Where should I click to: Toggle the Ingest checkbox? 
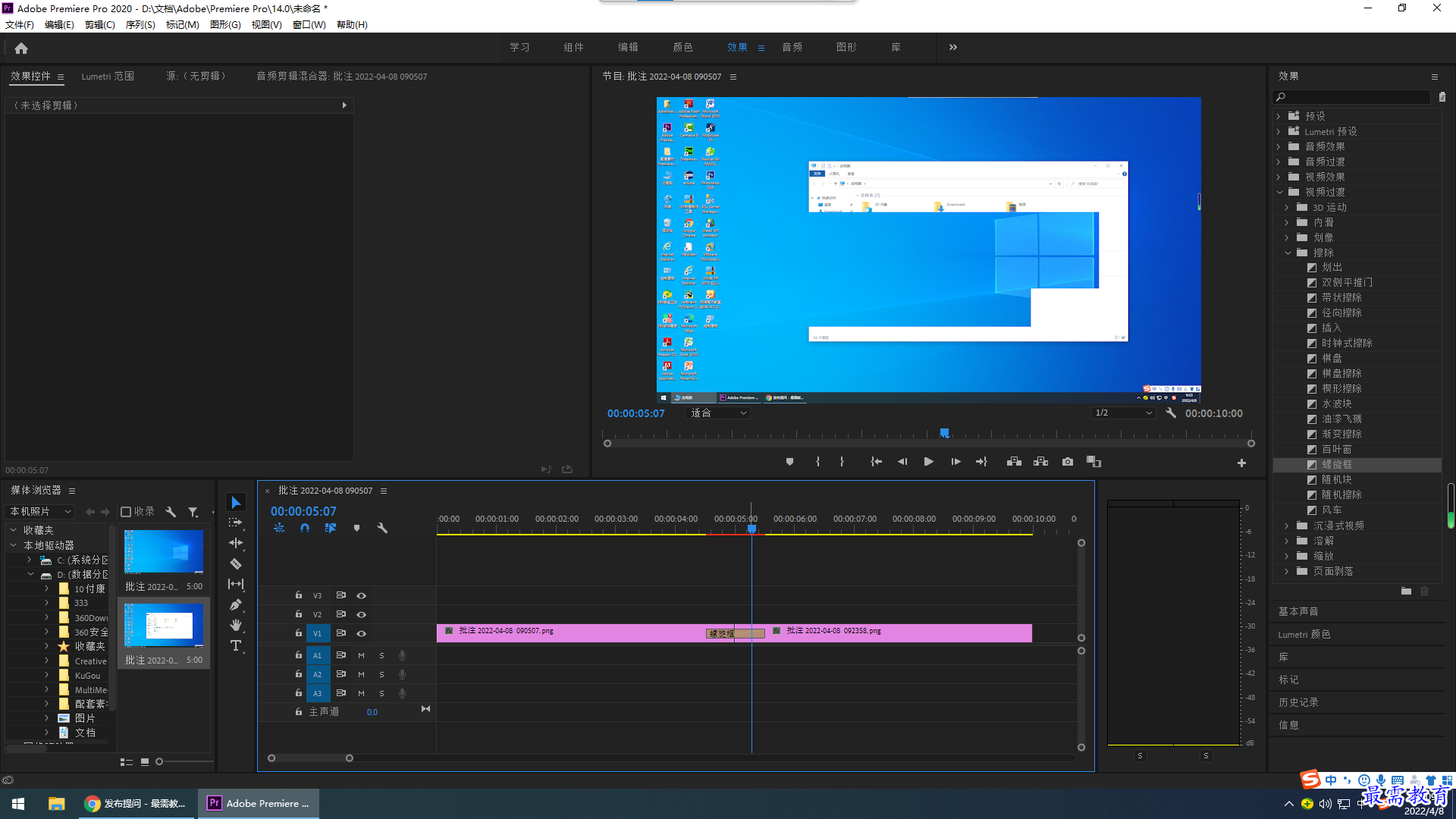[126, 512]
